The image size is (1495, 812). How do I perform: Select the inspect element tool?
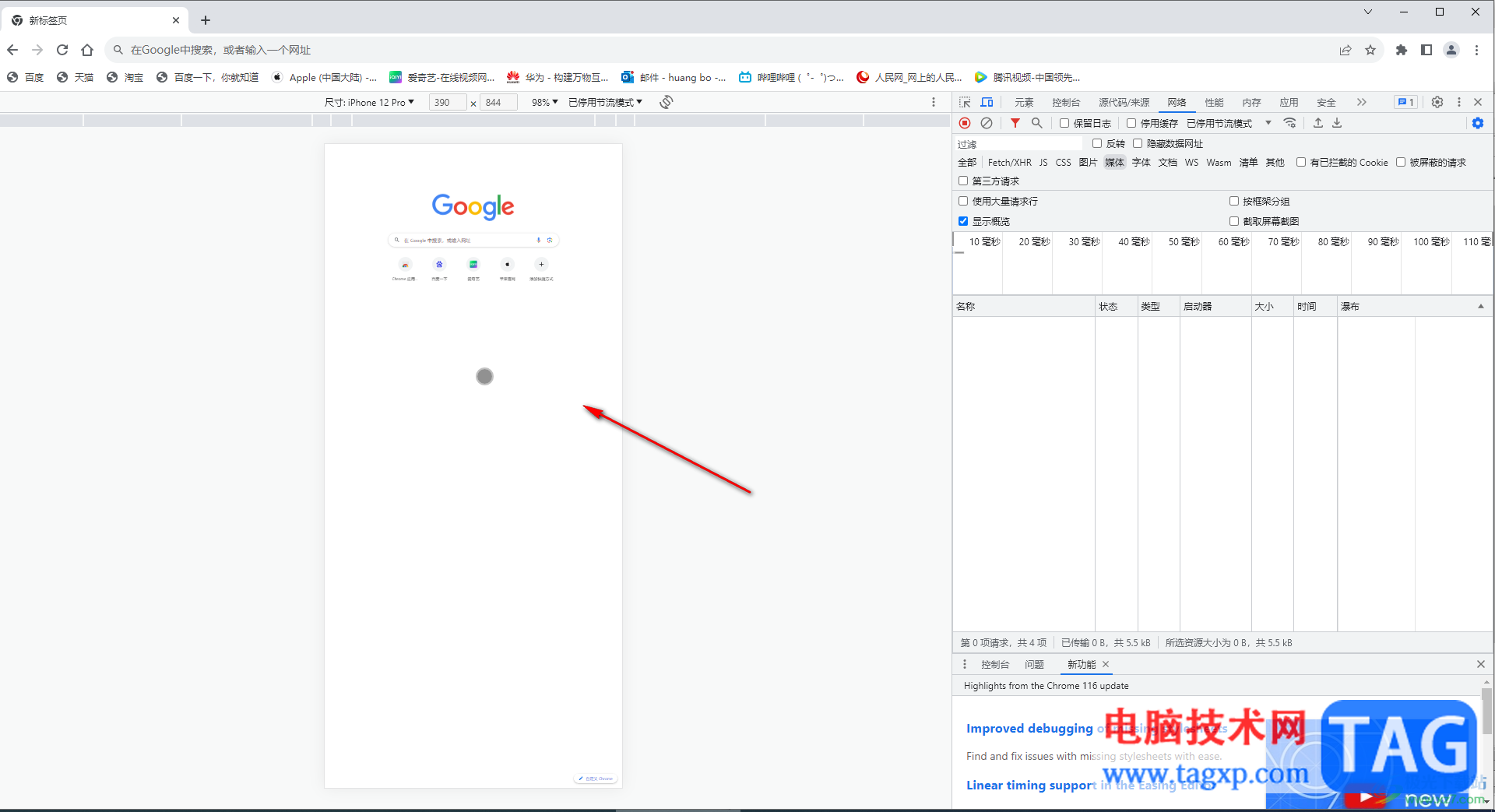click(965, 102)
